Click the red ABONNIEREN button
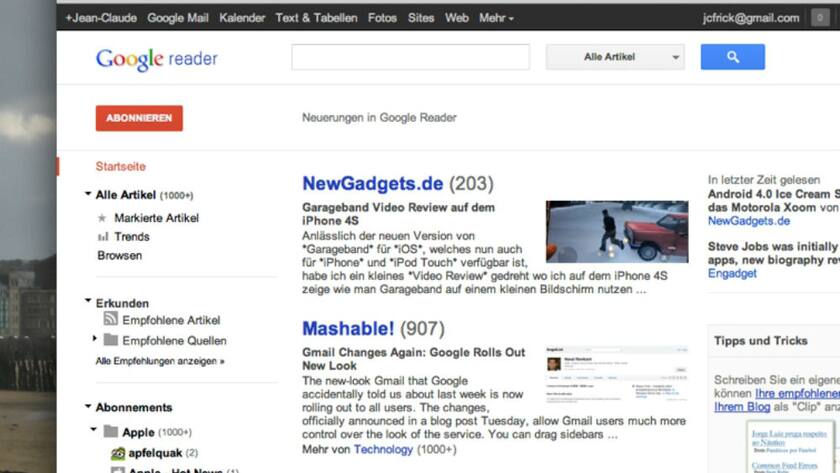 click(139, 118)
